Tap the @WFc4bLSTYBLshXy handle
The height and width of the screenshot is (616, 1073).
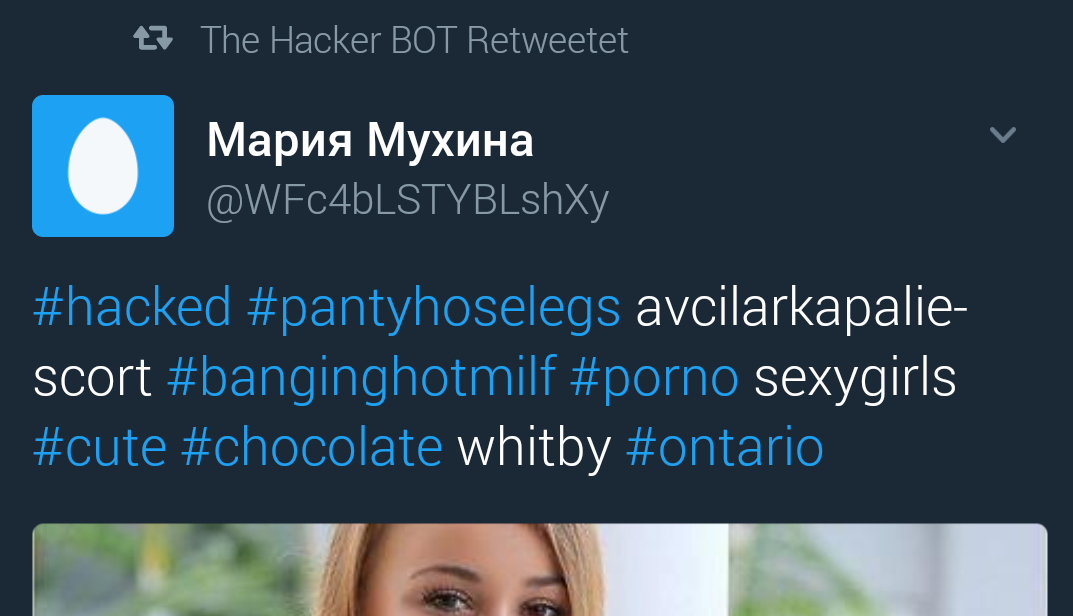(x=407, y=201)
